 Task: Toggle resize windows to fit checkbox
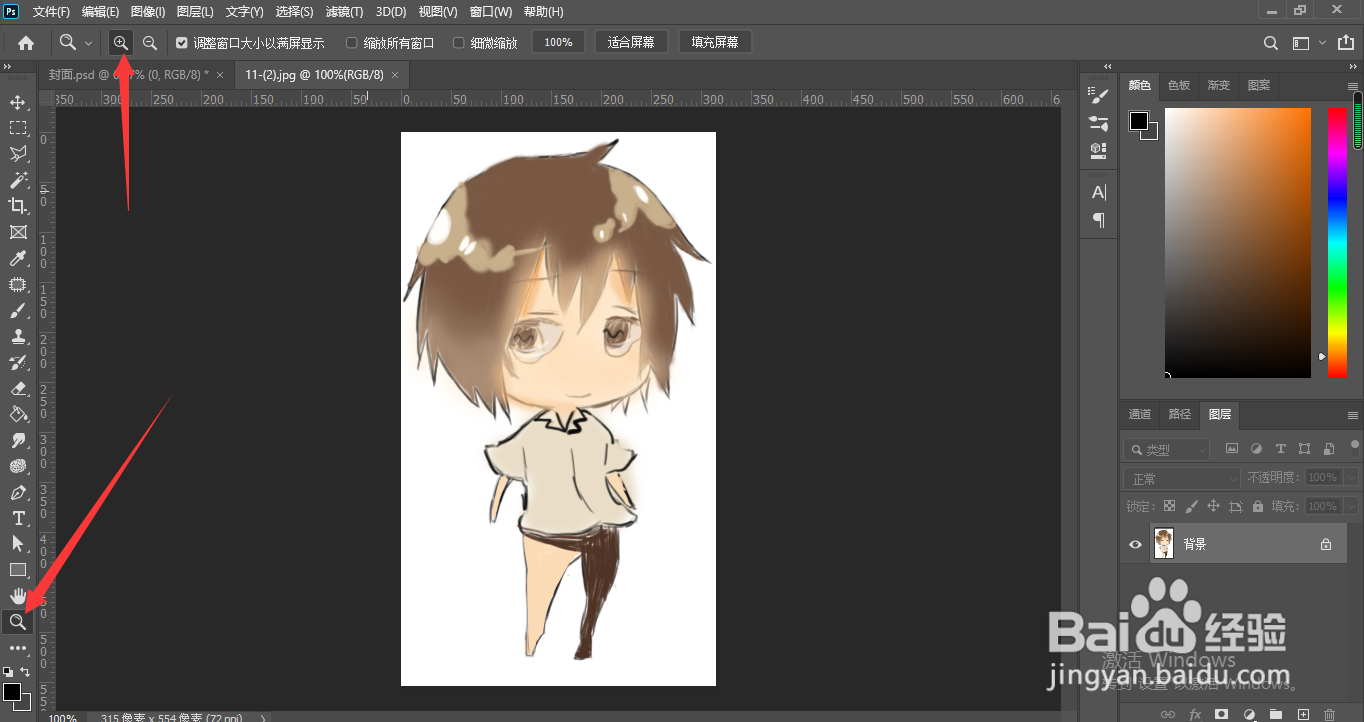tap(181, 43)
